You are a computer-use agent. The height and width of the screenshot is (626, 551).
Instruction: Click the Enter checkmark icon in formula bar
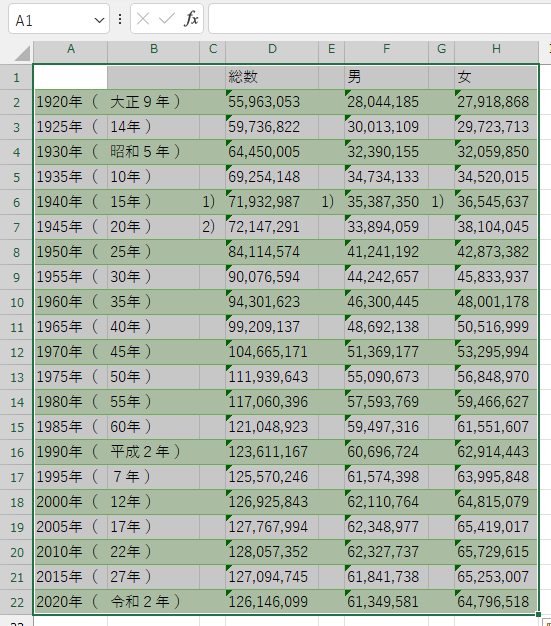(x=166, y=19)
